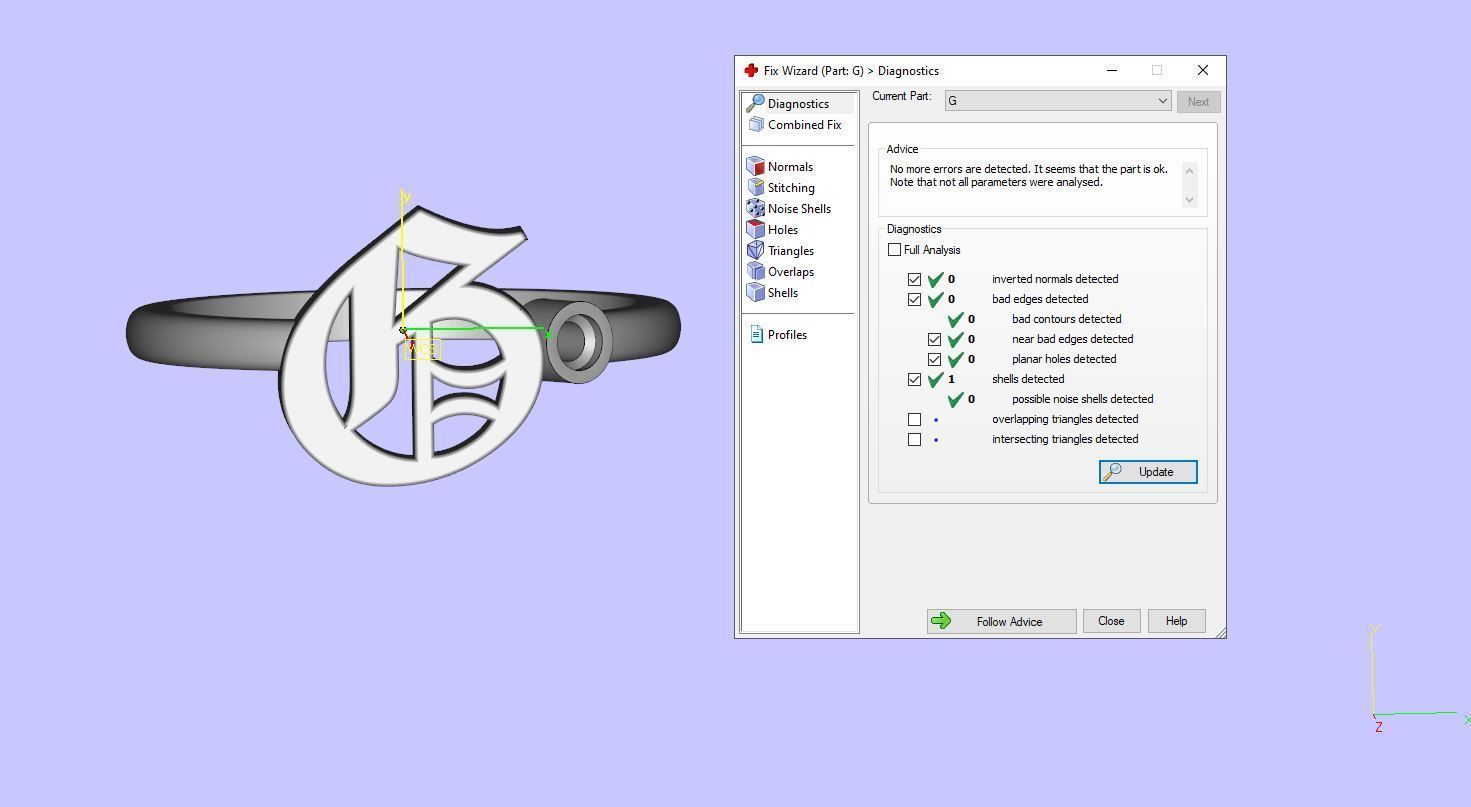Click the Close button
The height and width of the screenshot is (807, 1471).
(x=1111, y=621)
